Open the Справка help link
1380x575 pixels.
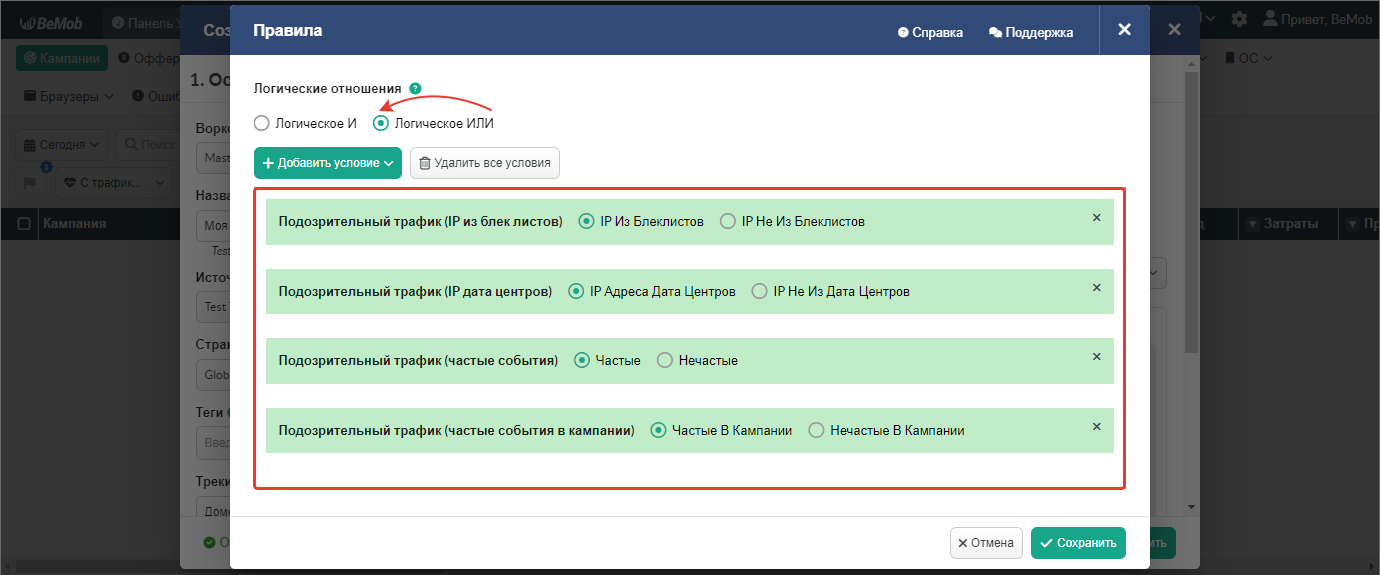930,32
